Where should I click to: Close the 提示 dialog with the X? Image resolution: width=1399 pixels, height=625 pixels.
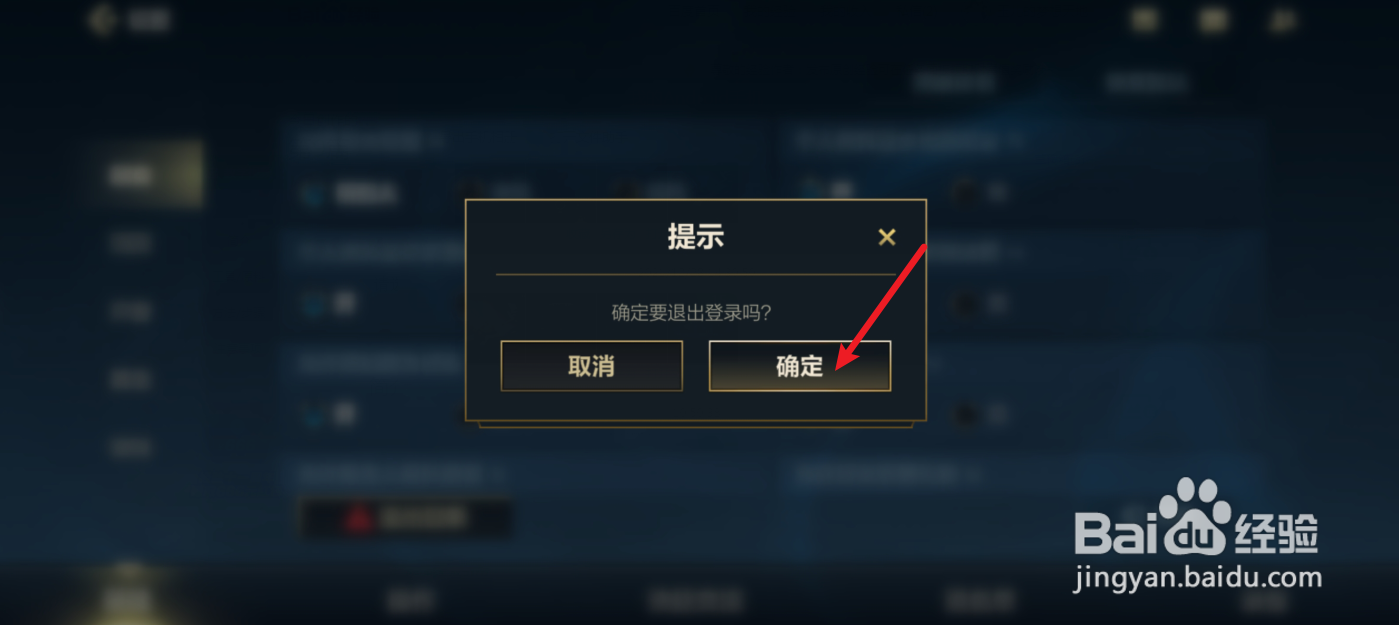[886, 237]
